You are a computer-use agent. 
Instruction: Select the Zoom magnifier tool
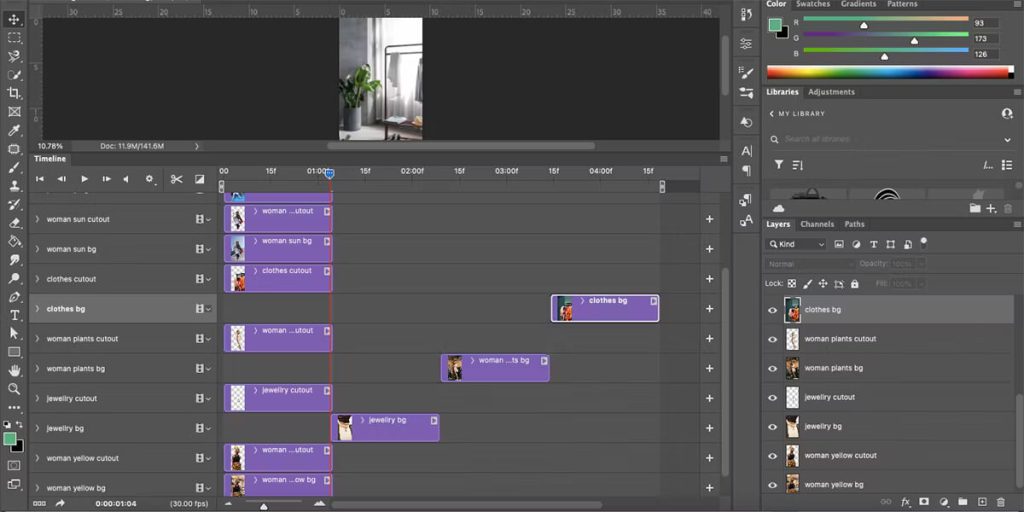point(14,389)
